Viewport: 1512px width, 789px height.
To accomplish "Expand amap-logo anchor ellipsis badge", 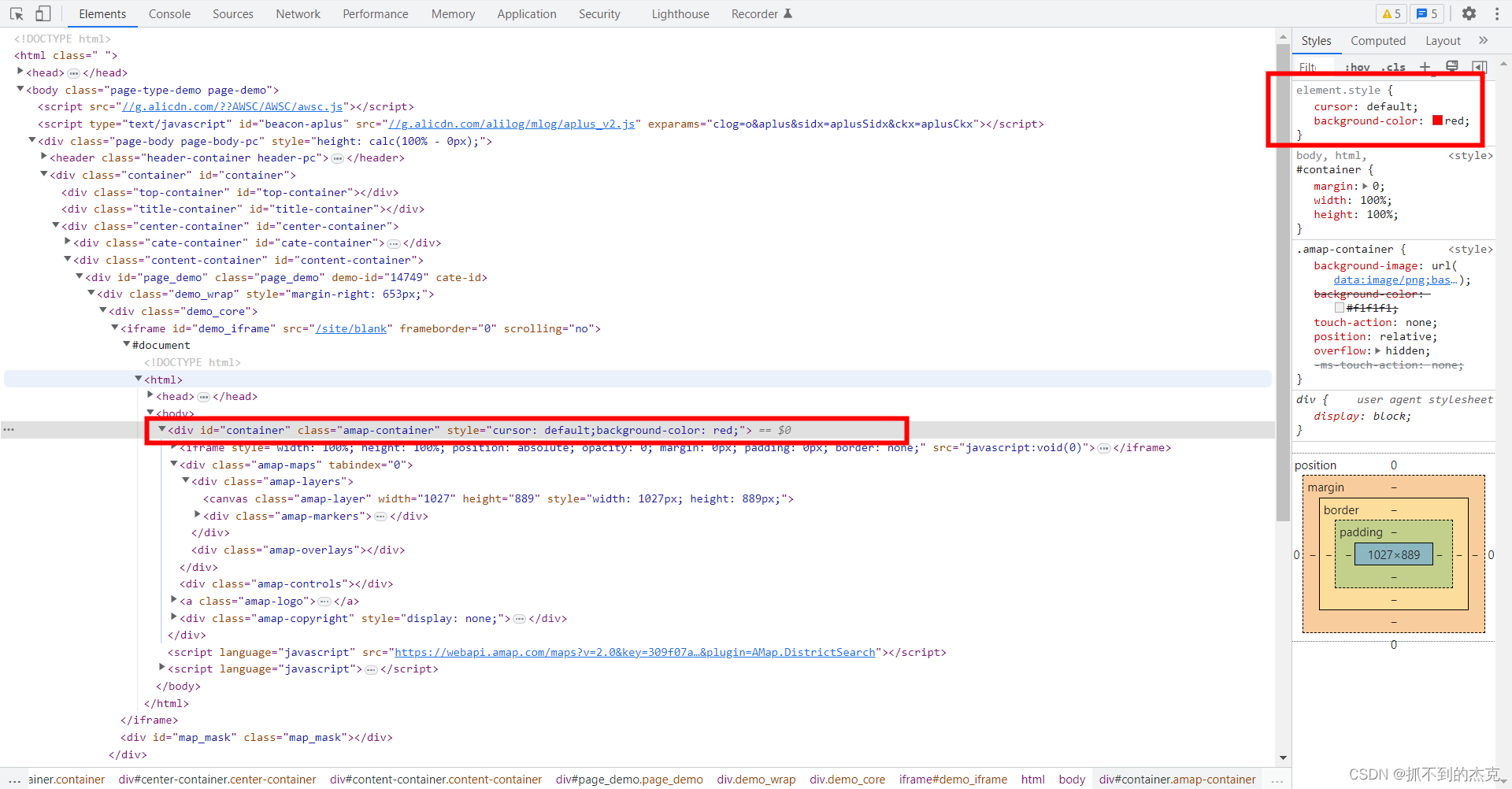I will click(324, 602).
